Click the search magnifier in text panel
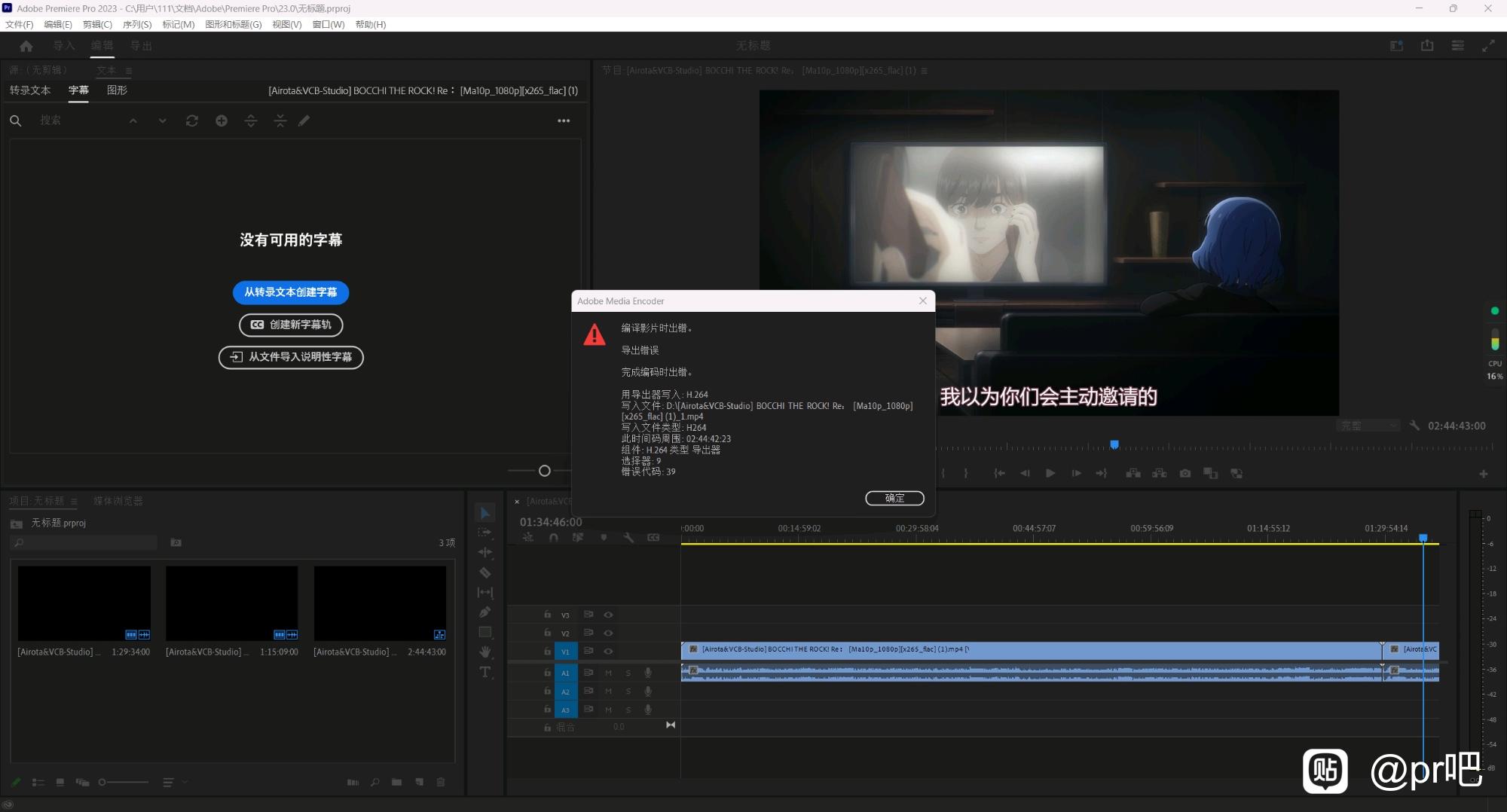The height and width of the screenshot is (812, 1507). pos(15,121)
